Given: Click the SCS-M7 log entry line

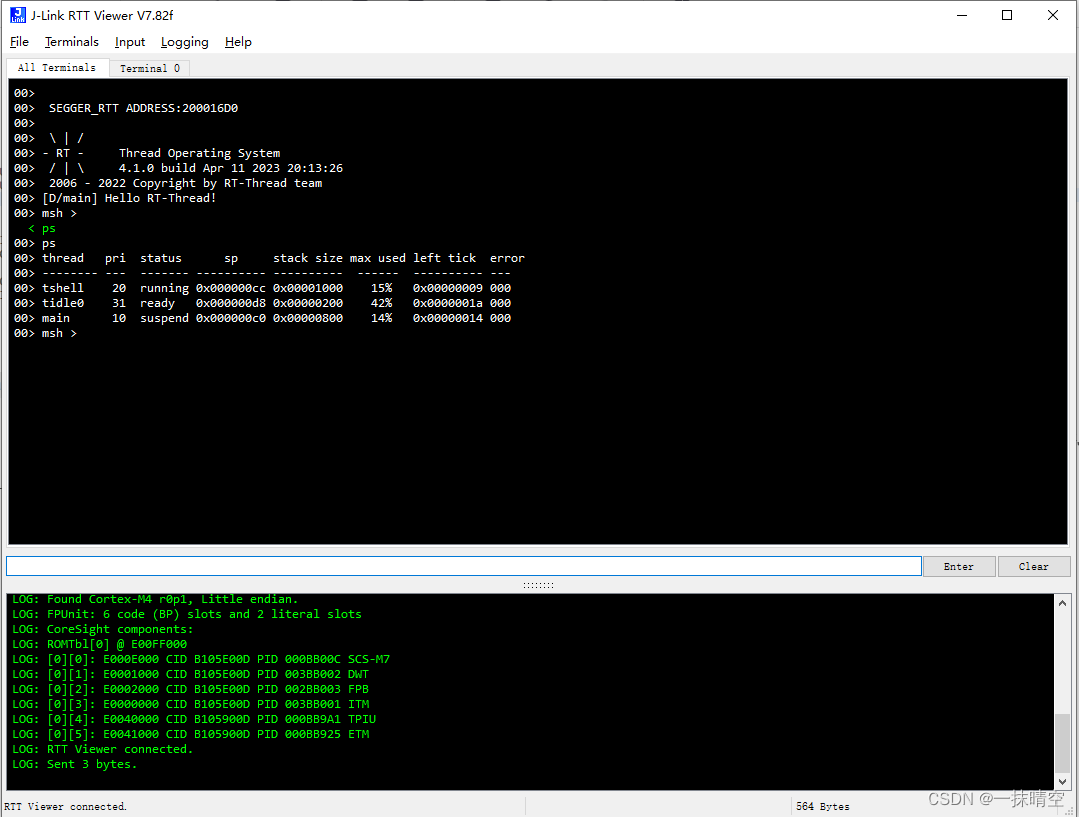Looking at the screenshot, I should [201, 659].
